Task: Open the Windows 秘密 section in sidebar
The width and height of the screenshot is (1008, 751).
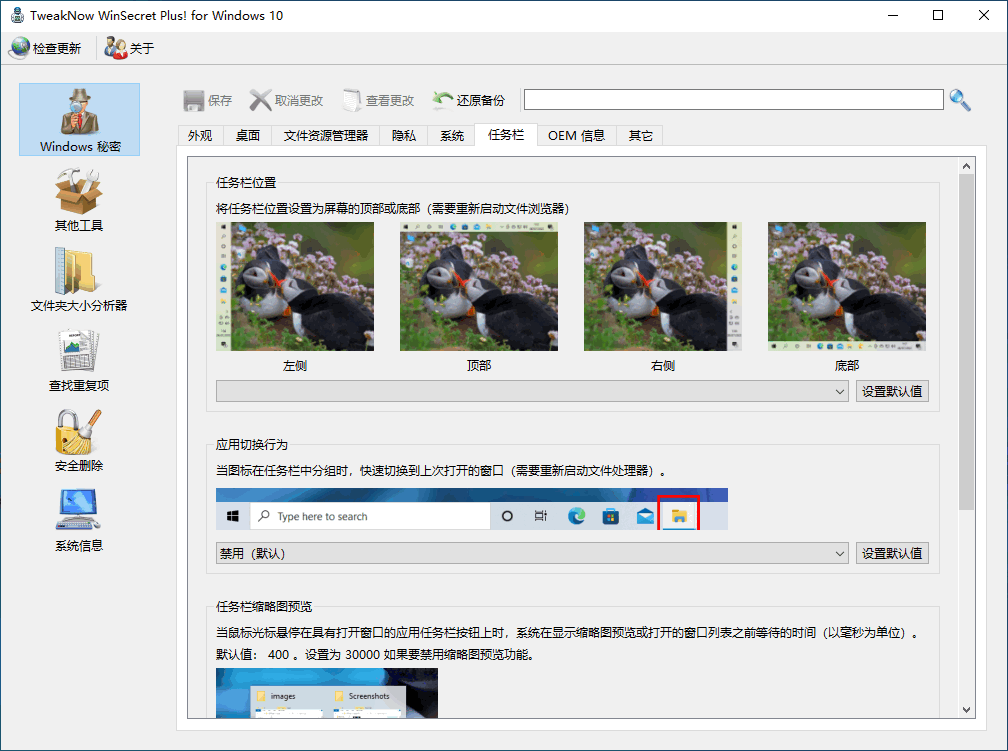Action: pos(79,120)
